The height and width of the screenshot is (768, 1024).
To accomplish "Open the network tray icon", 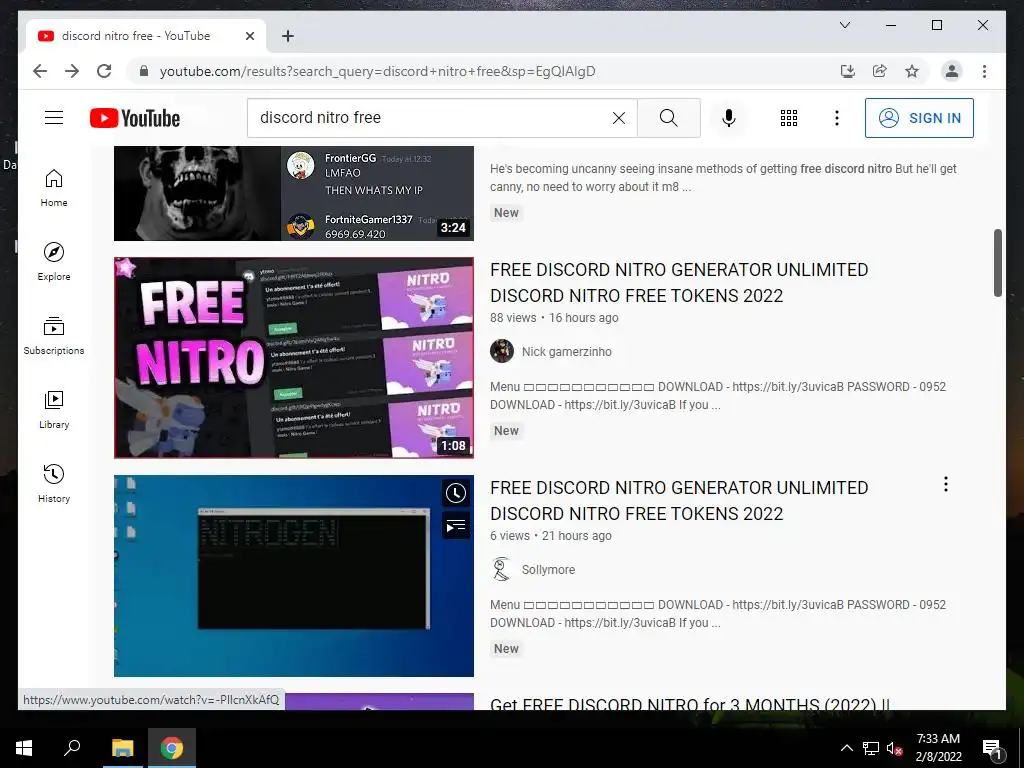I will pos(871,748).
